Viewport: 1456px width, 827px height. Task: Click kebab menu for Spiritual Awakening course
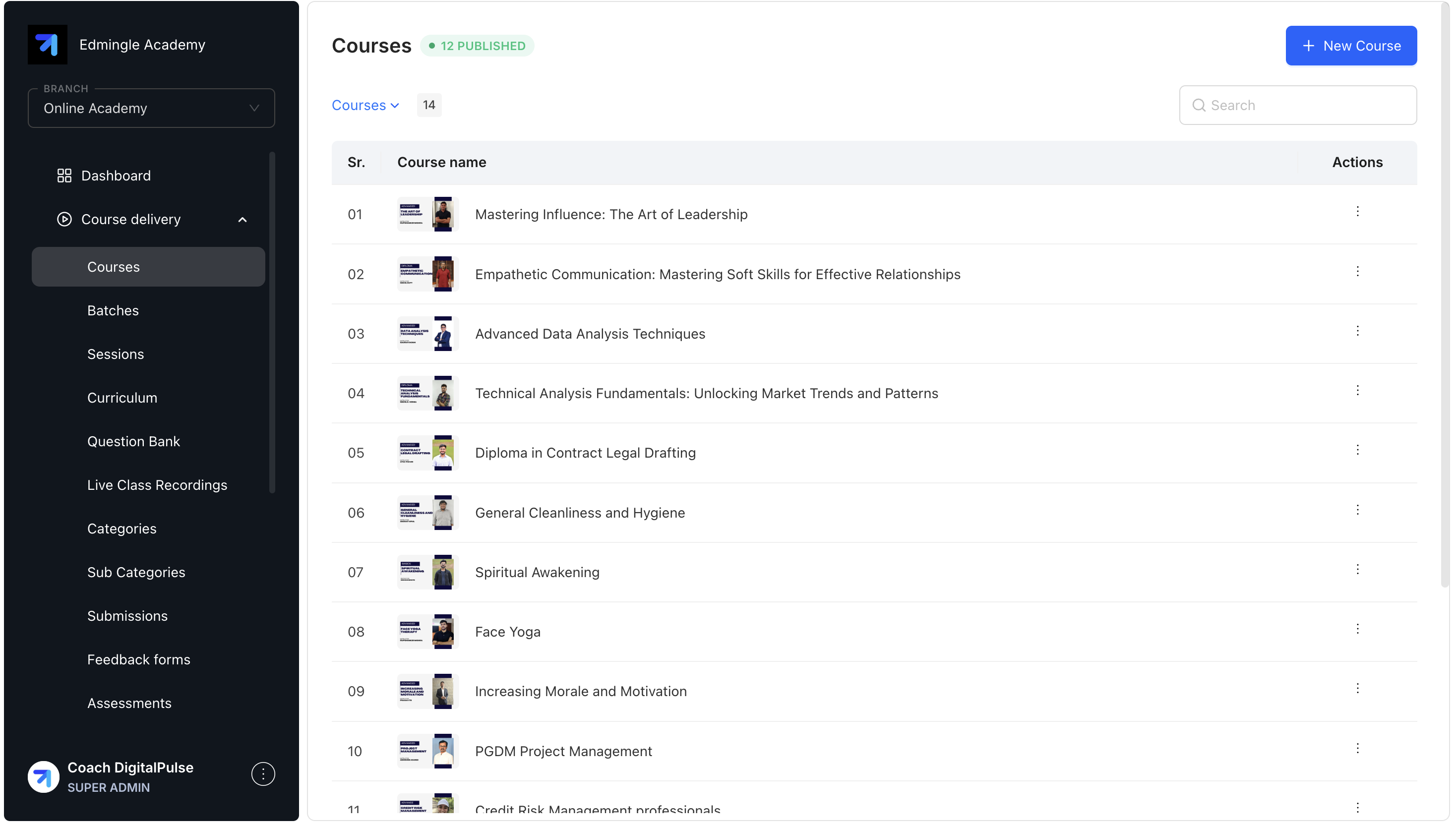pos(1357,569)
